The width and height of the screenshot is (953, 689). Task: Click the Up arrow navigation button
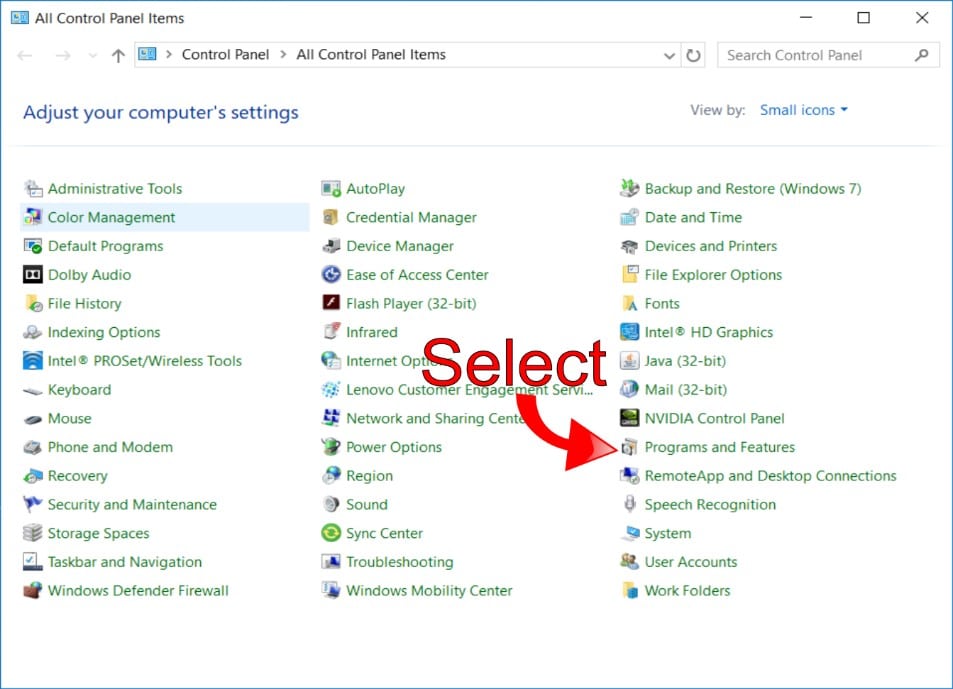coord(118,56)
